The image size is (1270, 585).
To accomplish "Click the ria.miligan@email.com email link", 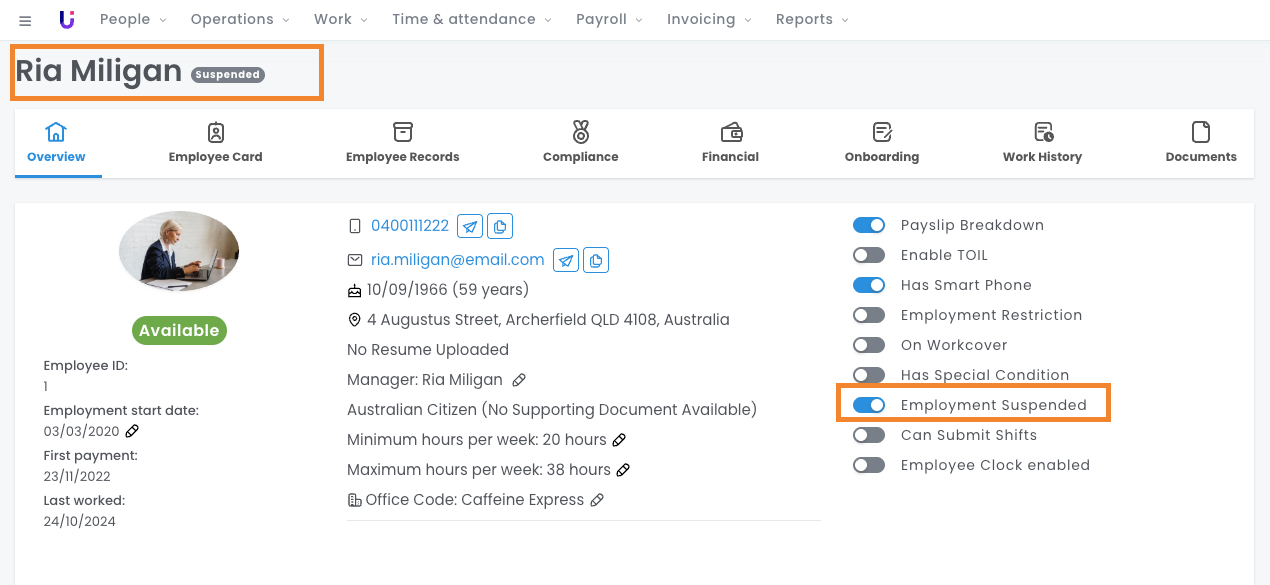I will 457,260.
